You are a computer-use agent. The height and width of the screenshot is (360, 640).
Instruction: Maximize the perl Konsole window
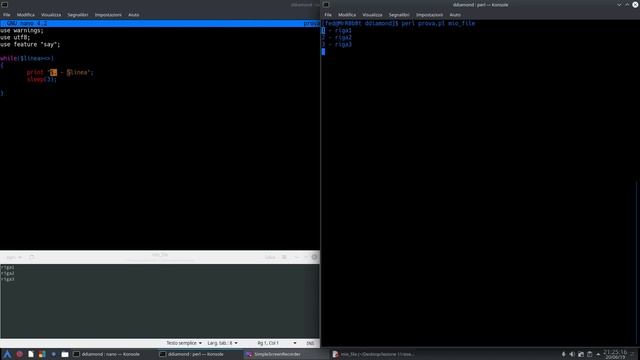tap(627, 5)
